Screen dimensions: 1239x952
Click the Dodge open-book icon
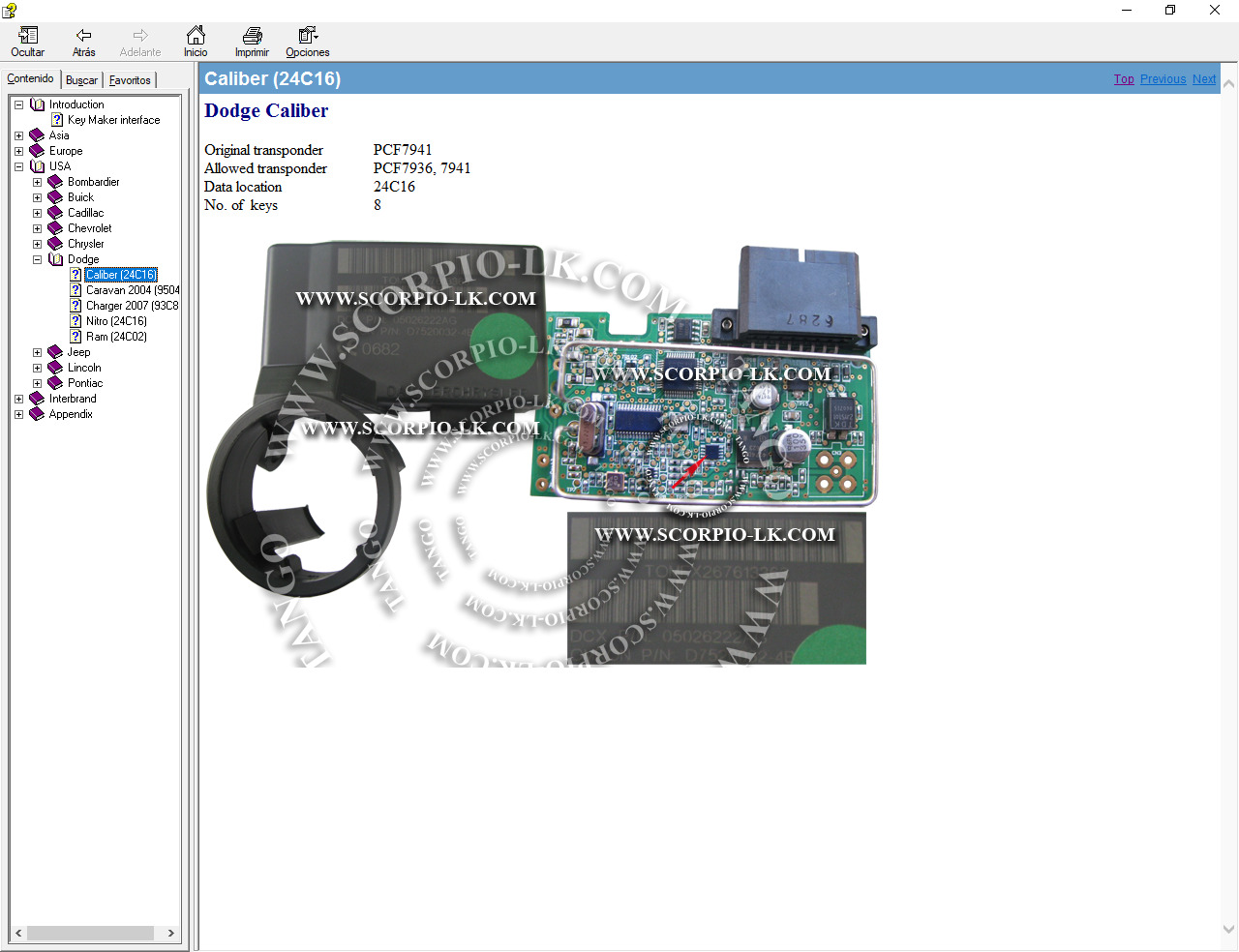click(56, 259)
